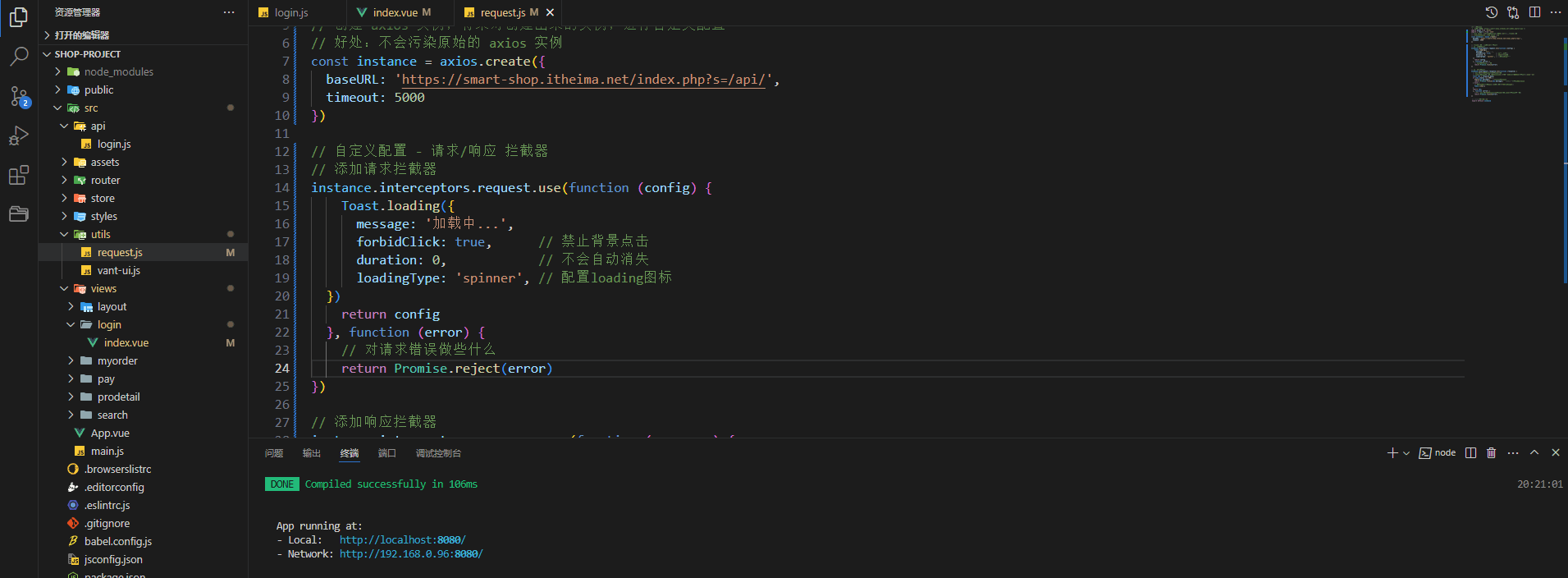The image size is (1568, 578).
Task: Open babel.config.js file
Action: [x=144, y=541]
